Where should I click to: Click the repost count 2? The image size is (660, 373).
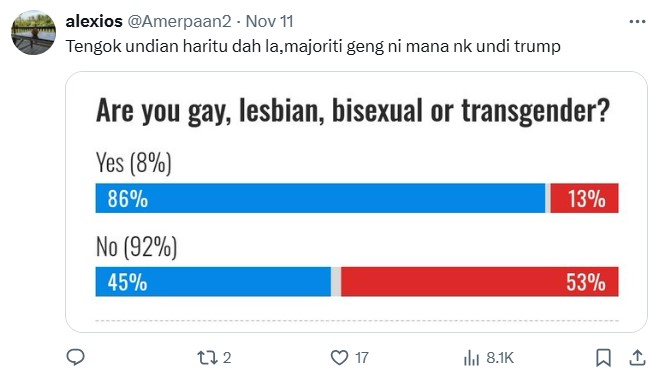coord(227,358)
